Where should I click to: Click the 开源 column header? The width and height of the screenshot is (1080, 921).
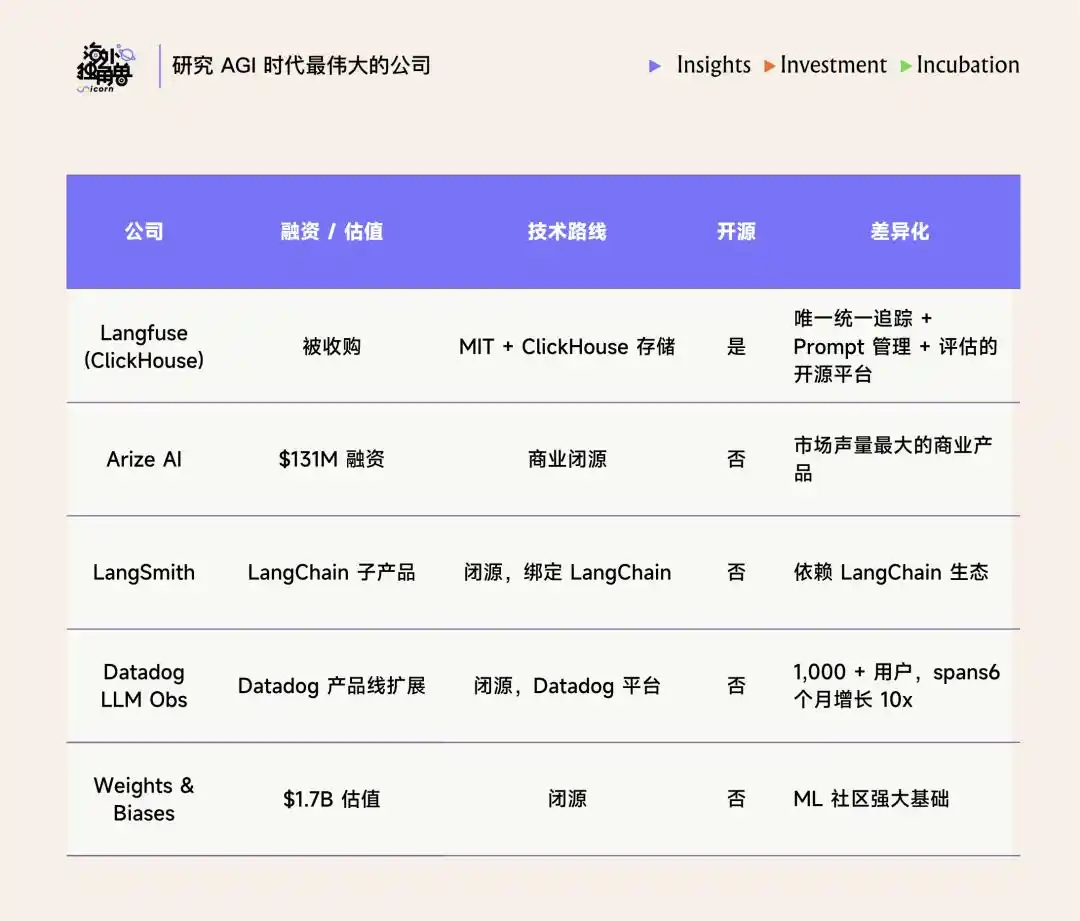tap(736, 231)
